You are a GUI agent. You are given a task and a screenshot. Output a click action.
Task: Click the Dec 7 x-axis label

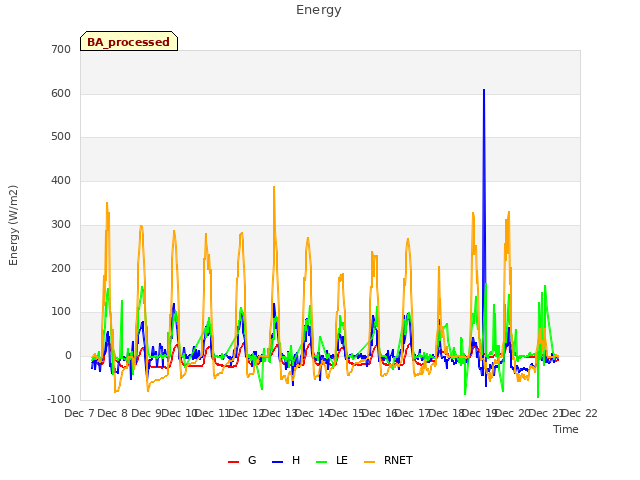[80, 413]
